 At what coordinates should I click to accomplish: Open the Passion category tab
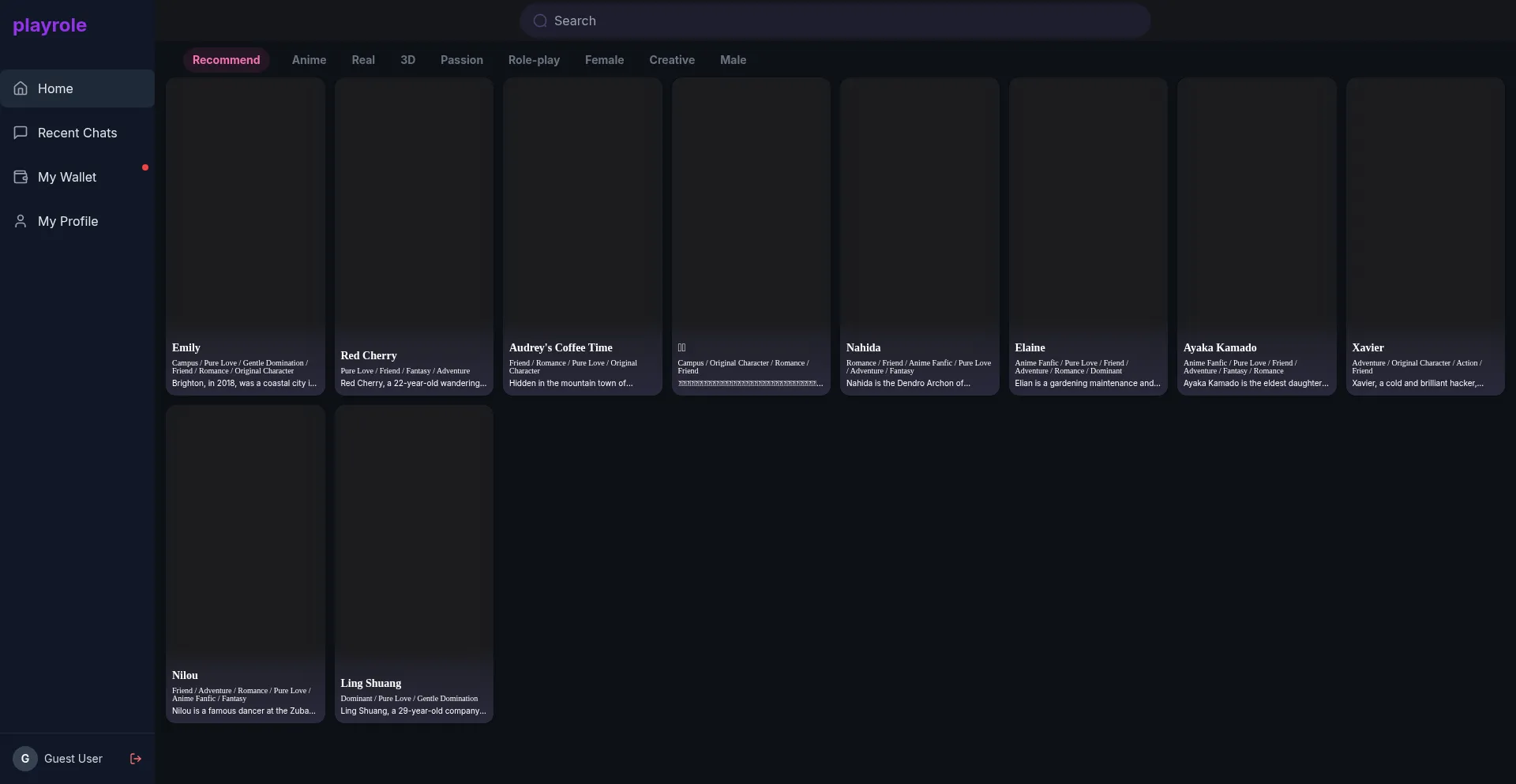461,60
